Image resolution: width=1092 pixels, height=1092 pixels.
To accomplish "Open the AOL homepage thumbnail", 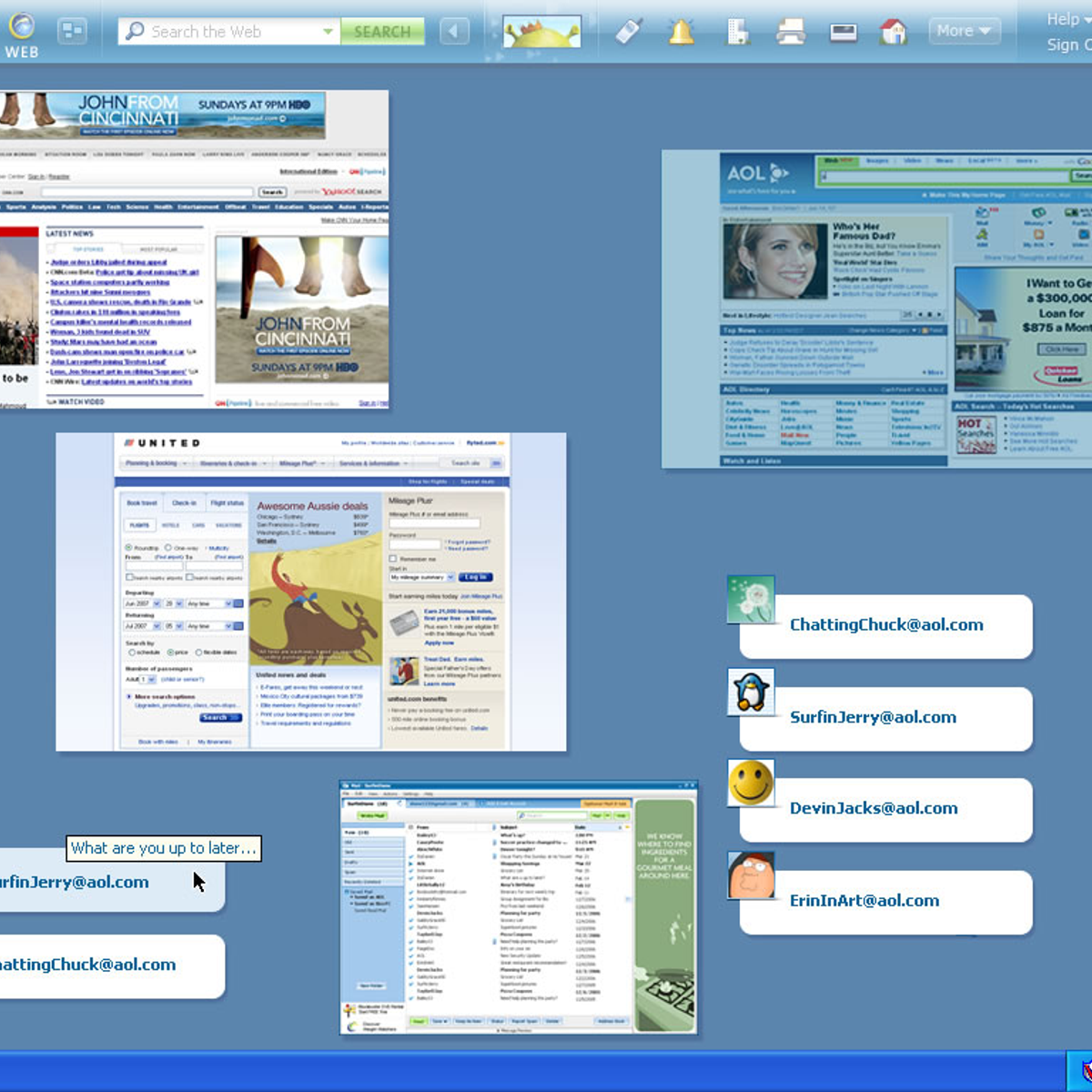I will tap(877, 309).
